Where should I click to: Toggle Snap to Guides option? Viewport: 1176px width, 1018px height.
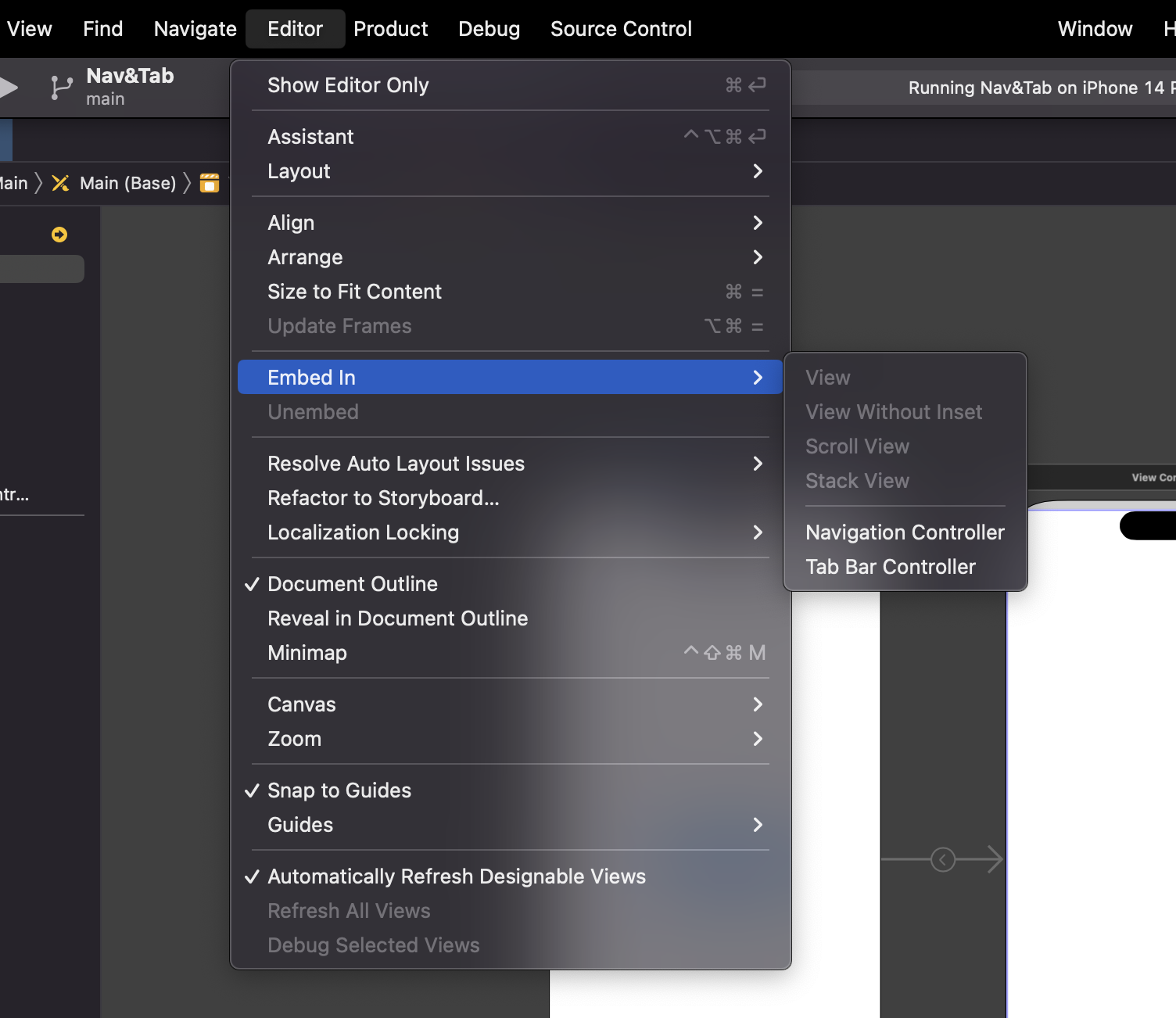pos(511,790)
